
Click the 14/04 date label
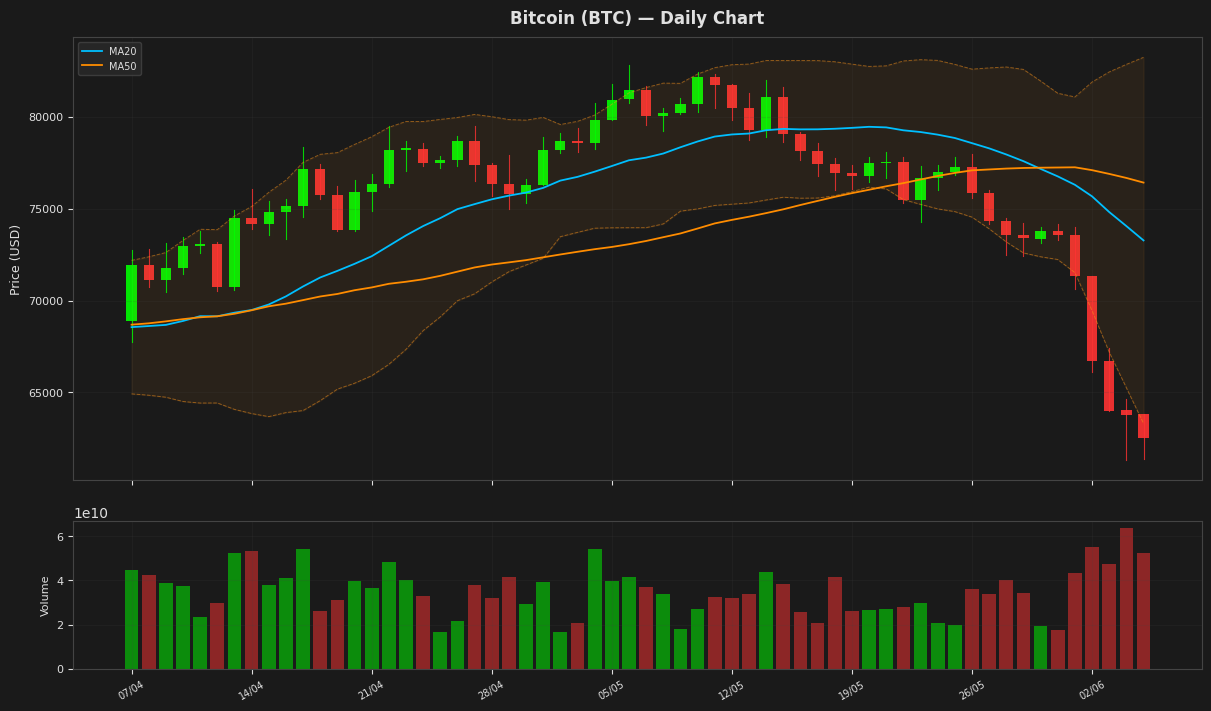(251, 690)
